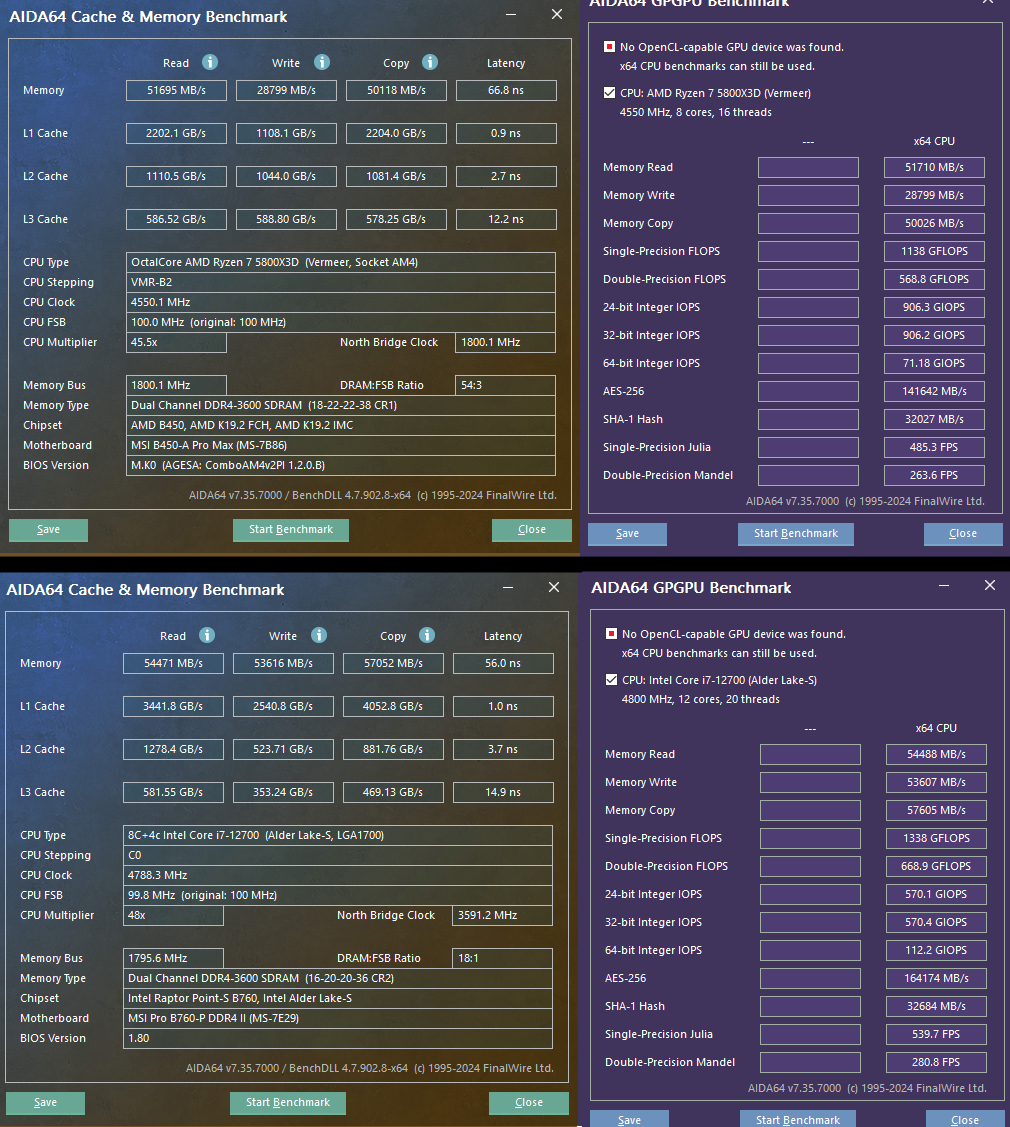
Task: Toggle the AMD Ryzen 7 5800X3D CPU checkbox
Action: coord(610,93)
